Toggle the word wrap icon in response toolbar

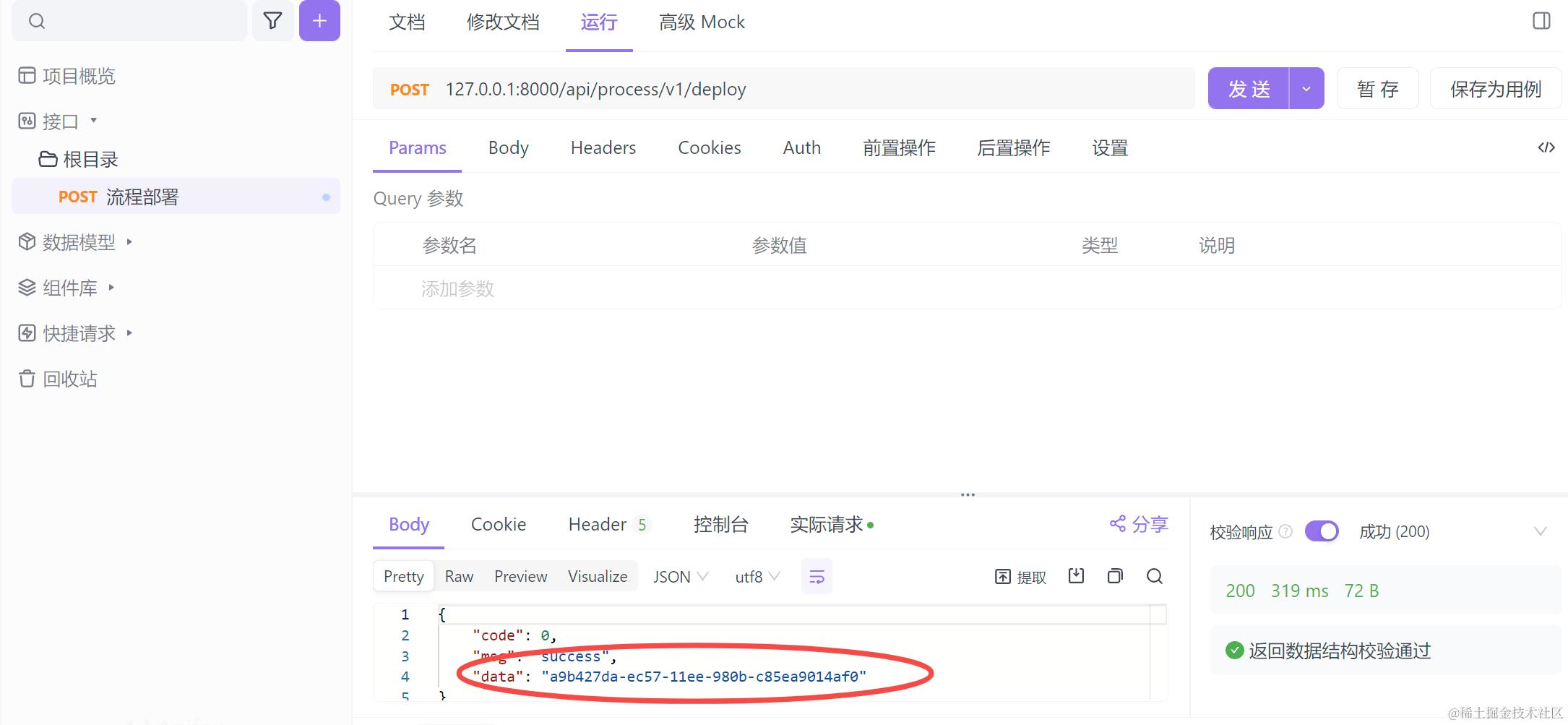tap(817, 577)
